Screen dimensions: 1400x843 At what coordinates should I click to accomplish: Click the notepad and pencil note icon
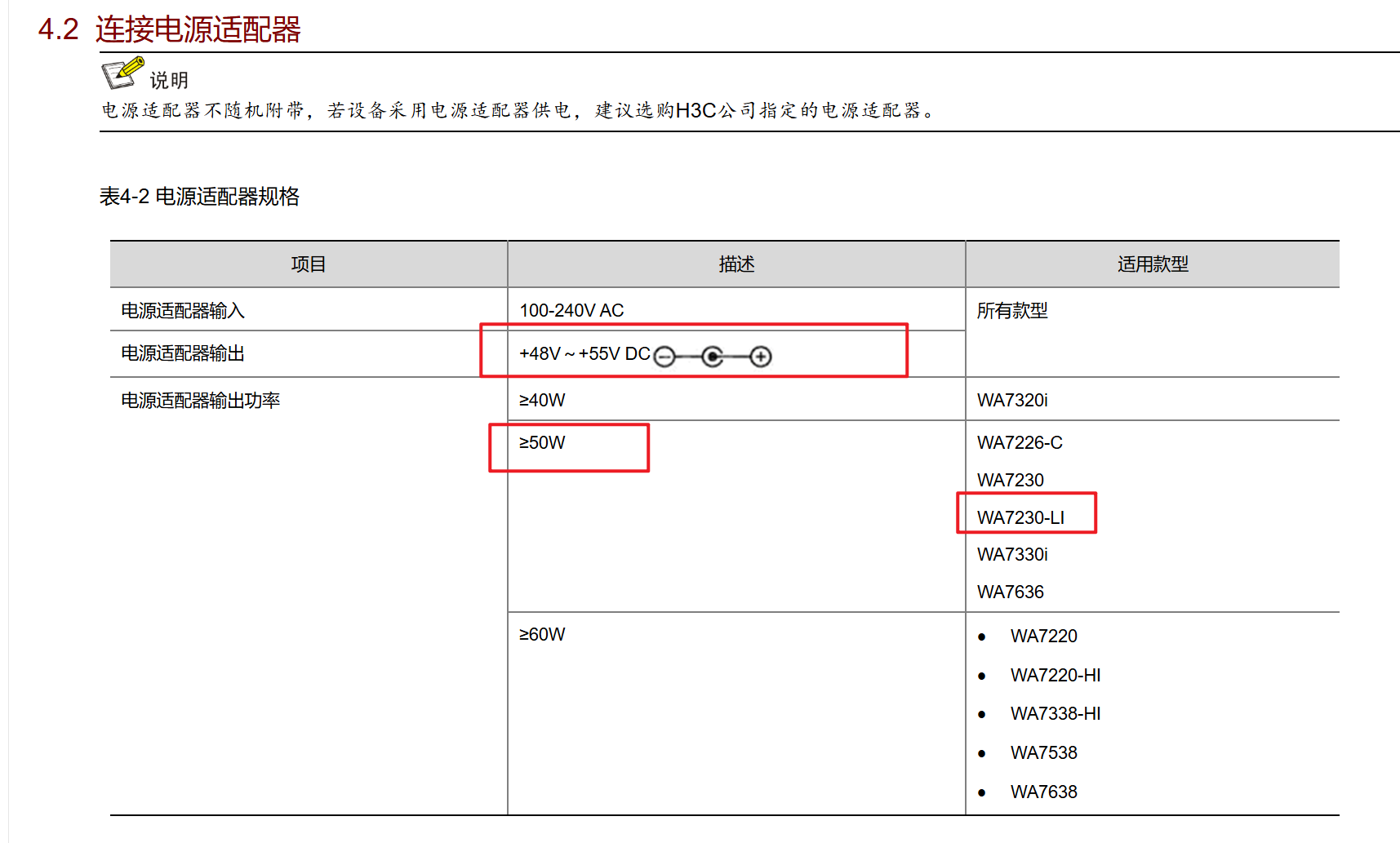(x=123, y=73)
